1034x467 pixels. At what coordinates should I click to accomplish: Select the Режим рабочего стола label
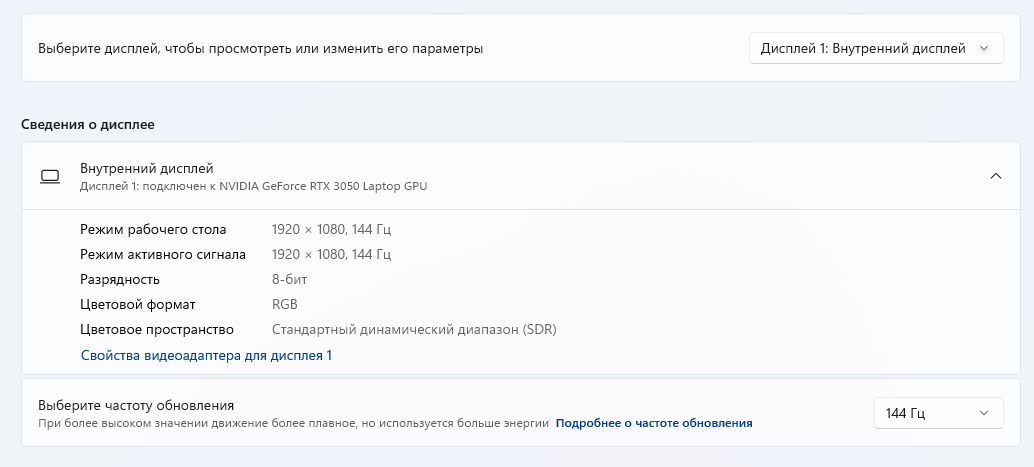(x=153, y=229)
